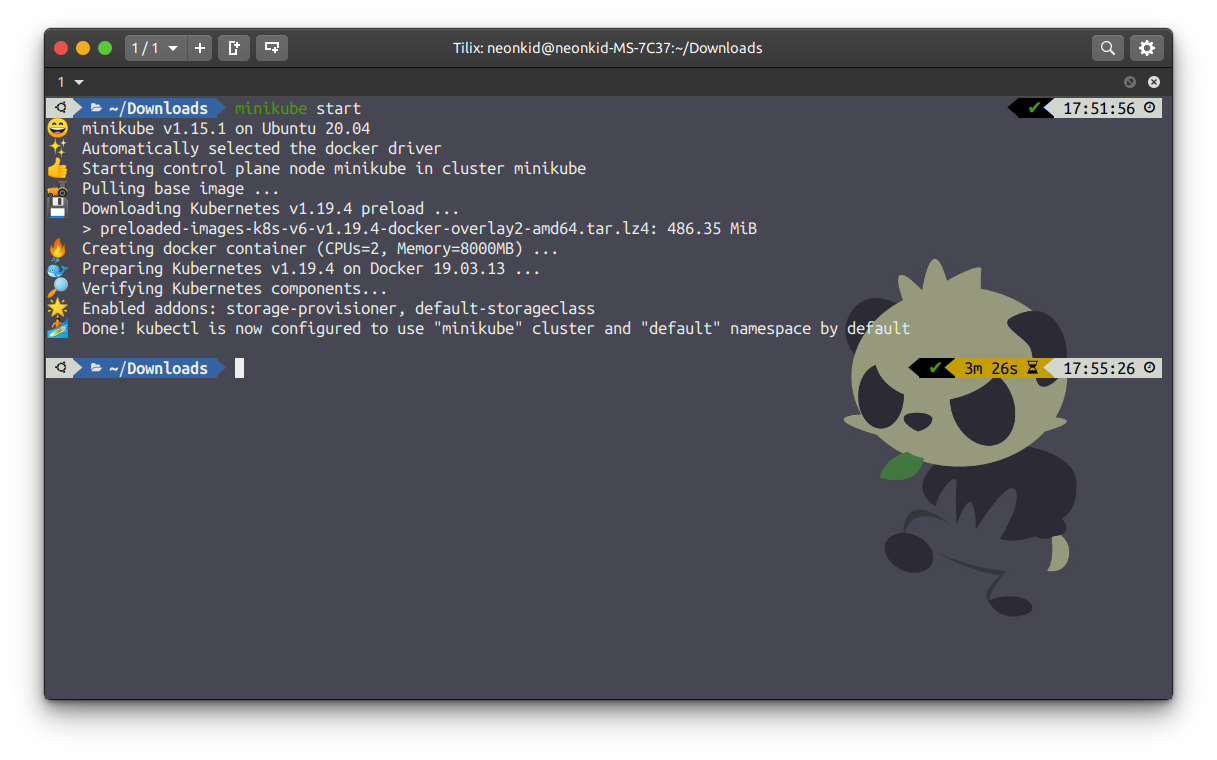Click 'Enabled addons: storage-provisioner' line
Screen dimensions: 1217x760
338,308
